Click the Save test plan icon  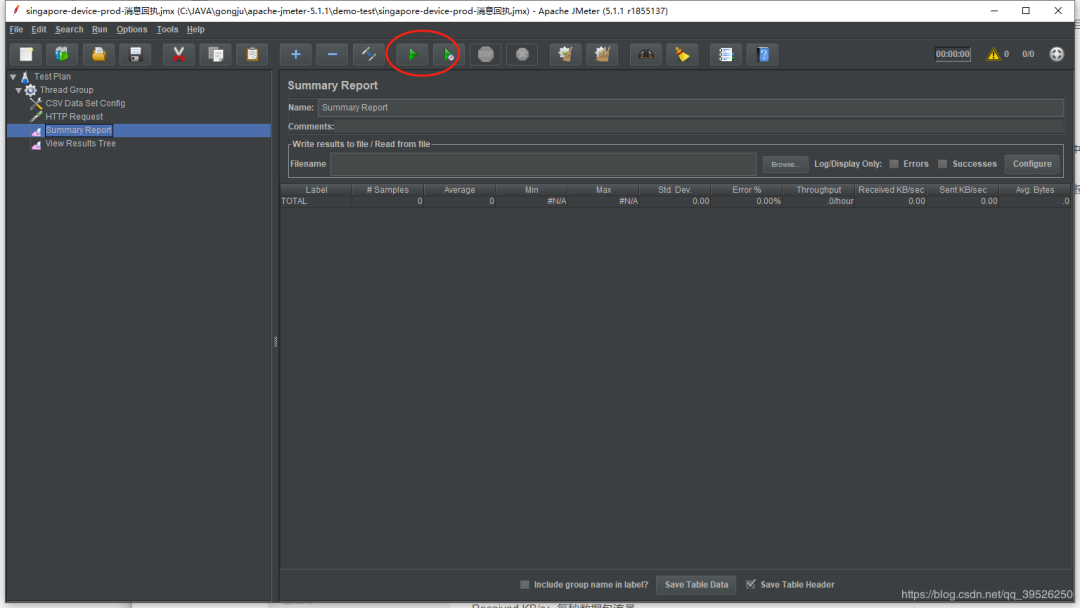(x=135, y=54)
